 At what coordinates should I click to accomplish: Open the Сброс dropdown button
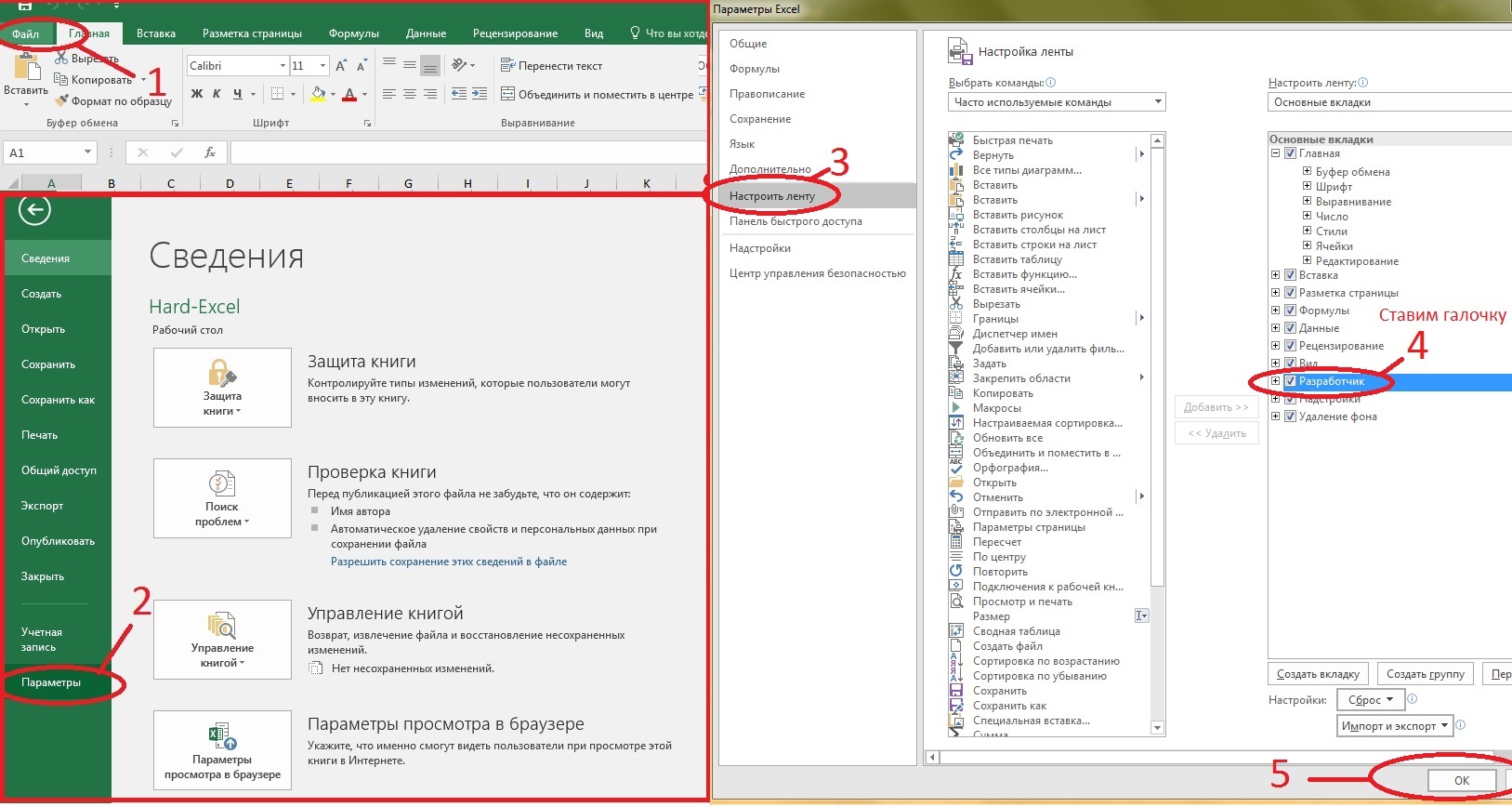(x=1371, y=700)
